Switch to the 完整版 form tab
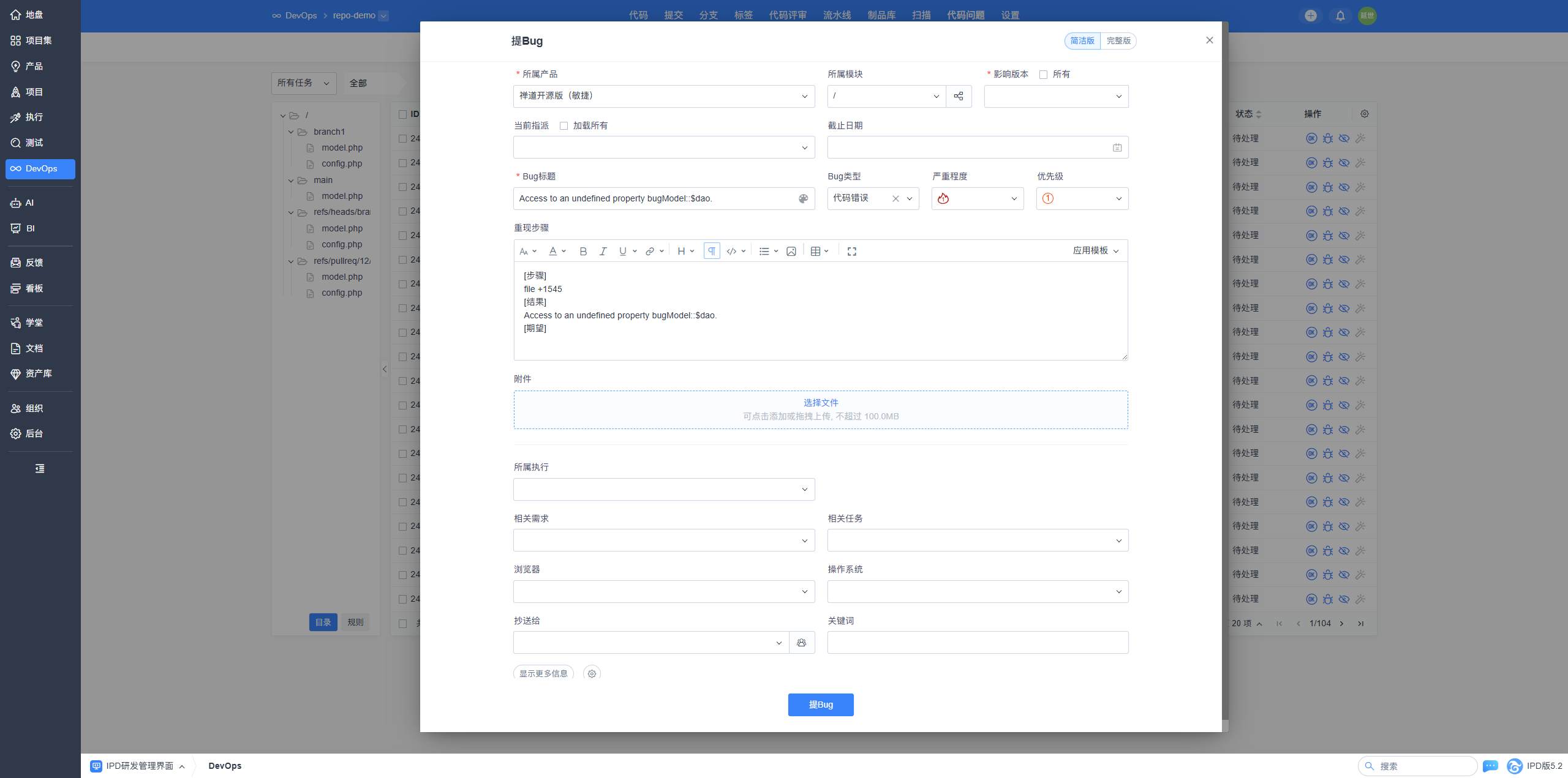The image size is (1568, 778). coord(1118,41)
